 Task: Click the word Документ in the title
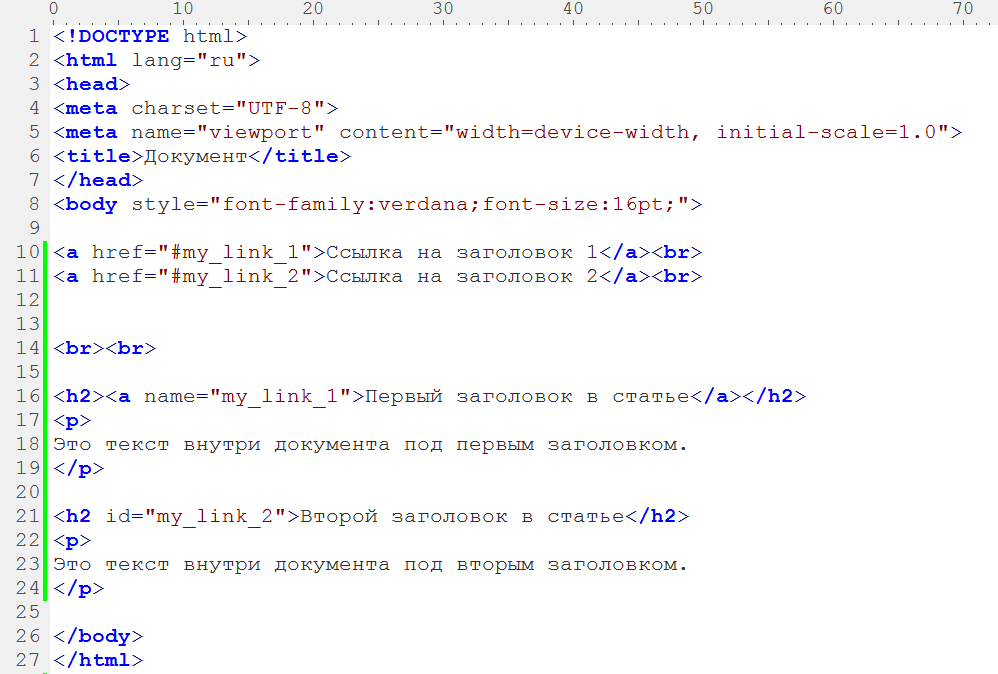[196, 157]
